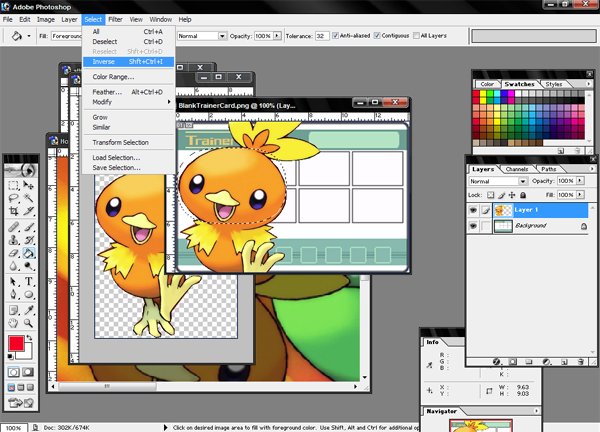
Task: Select the Rectangular Marquee tool
Action: click(x=13, y=186)
